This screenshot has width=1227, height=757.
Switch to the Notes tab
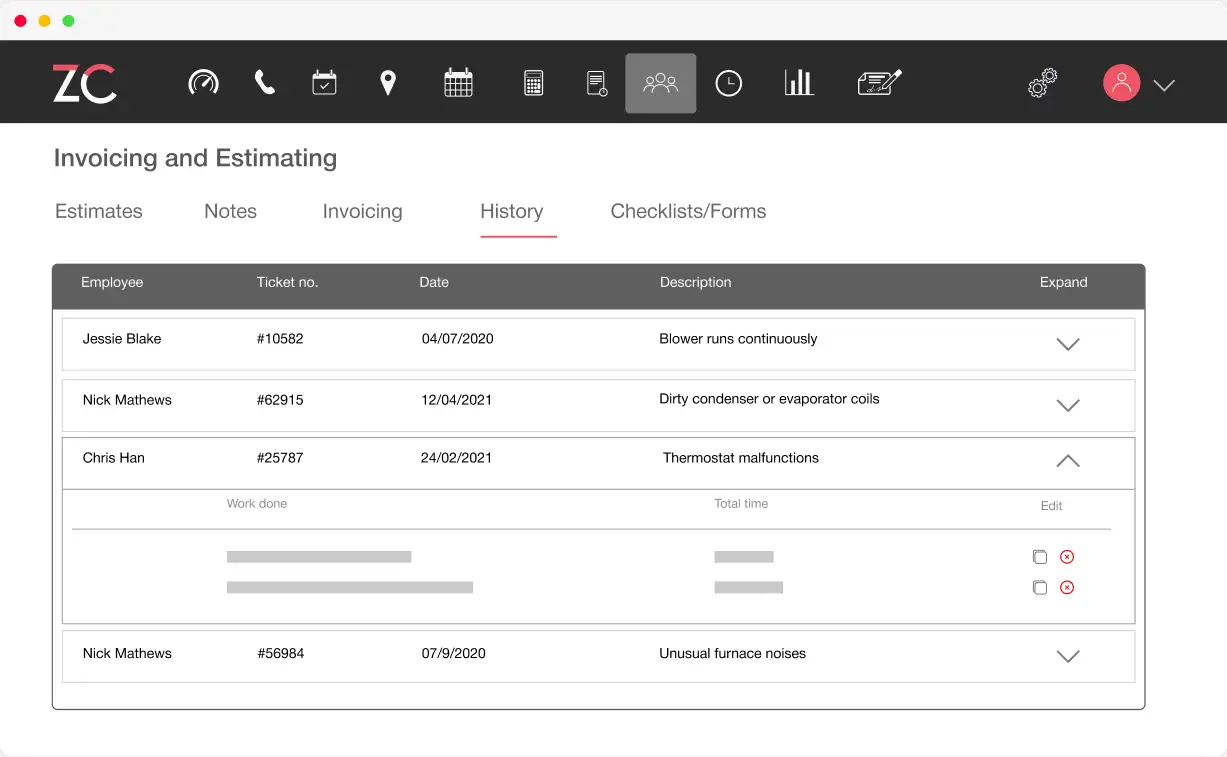click(230, 211)
